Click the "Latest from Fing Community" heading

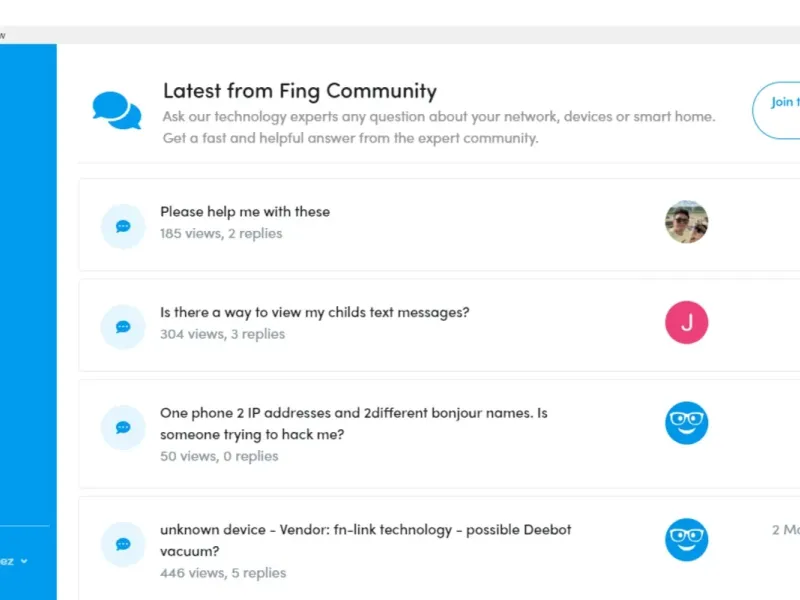300,91
